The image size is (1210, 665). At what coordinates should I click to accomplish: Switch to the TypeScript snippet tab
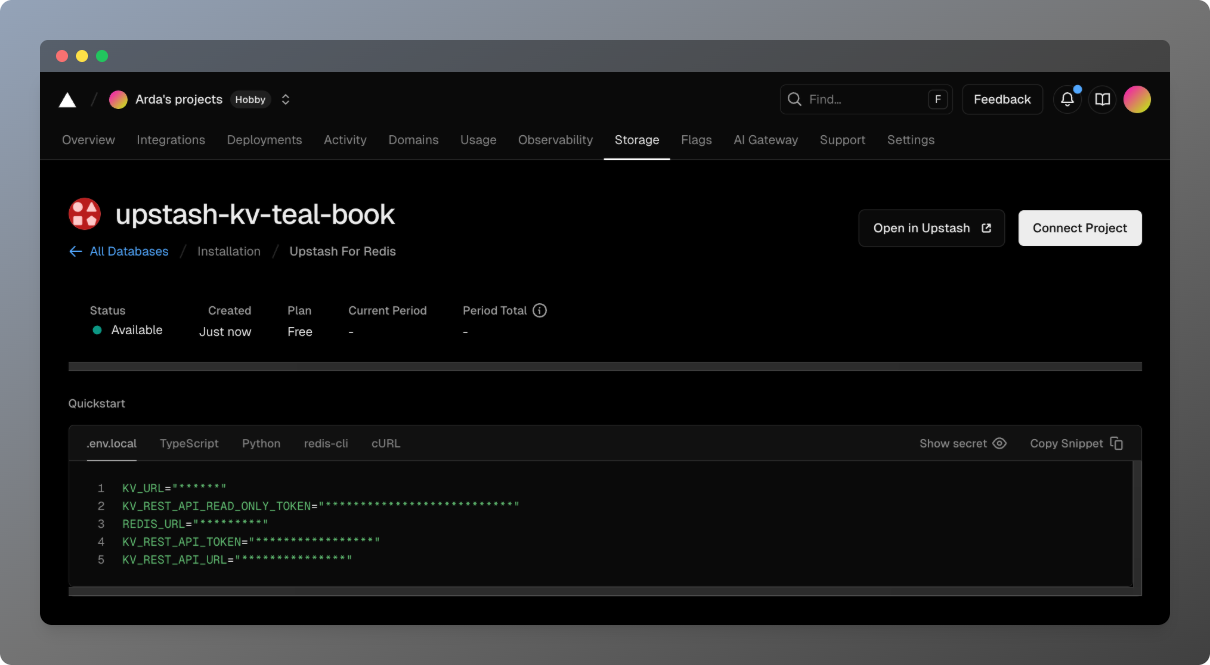coord(189,443)
